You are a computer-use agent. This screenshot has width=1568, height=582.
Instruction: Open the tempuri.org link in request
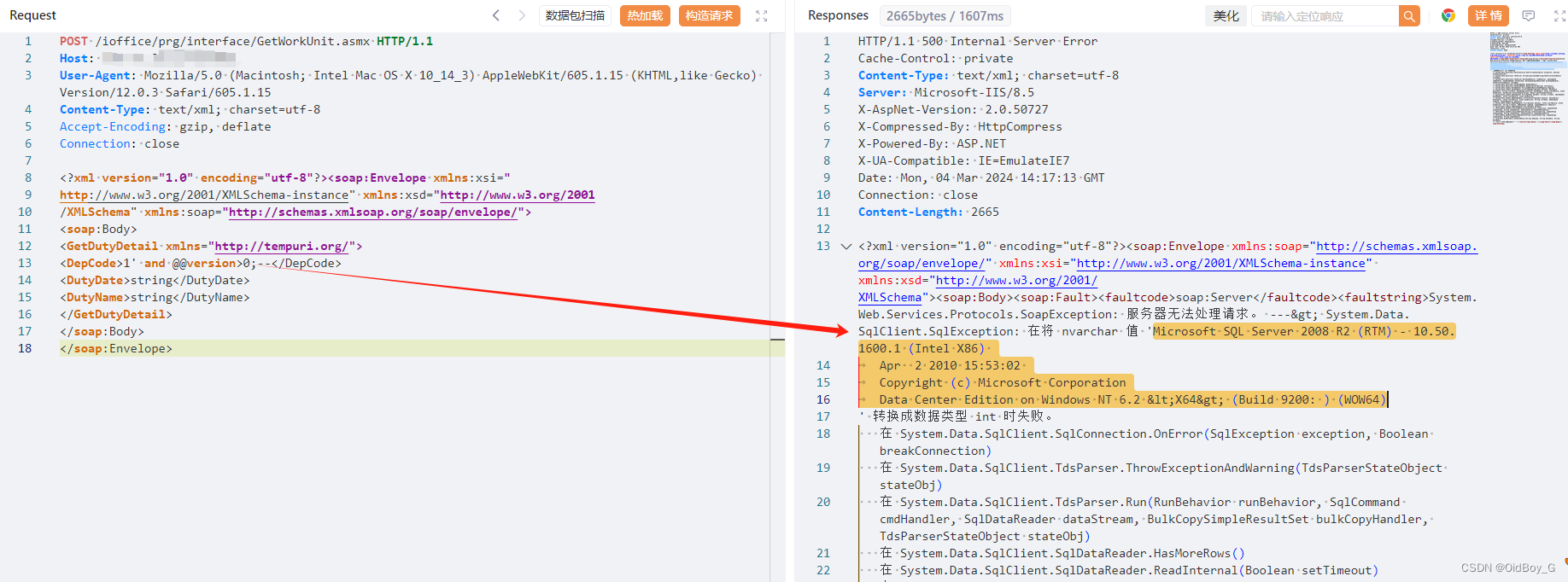(281, 246)
